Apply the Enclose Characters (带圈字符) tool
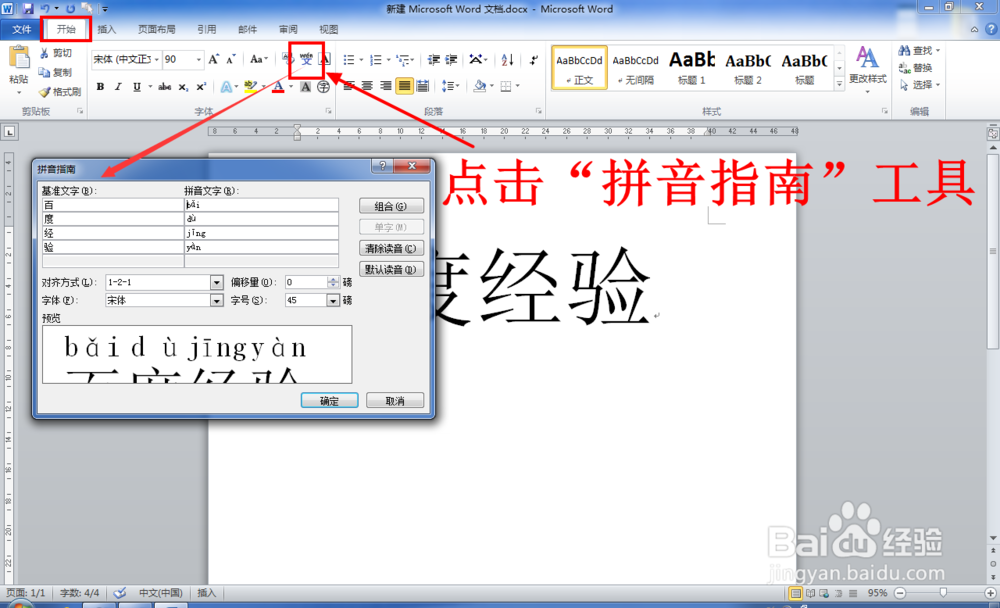This screenshot has width=1000, height=608. [x=322, y=85]
